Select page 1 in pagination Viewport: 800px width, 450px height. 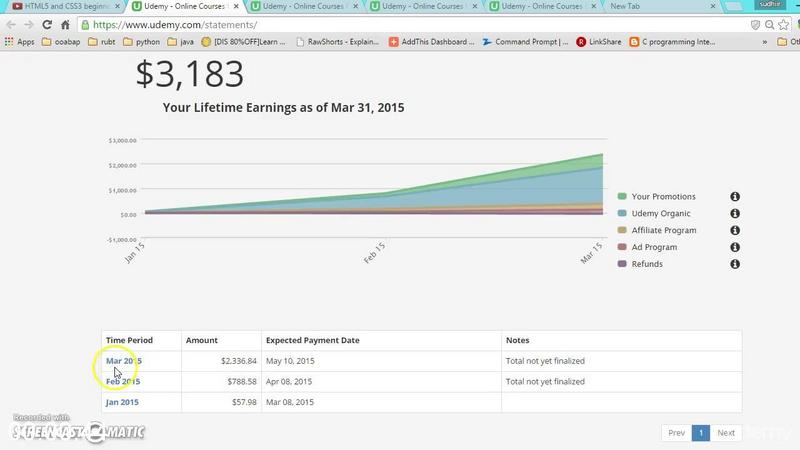[701, 433]
